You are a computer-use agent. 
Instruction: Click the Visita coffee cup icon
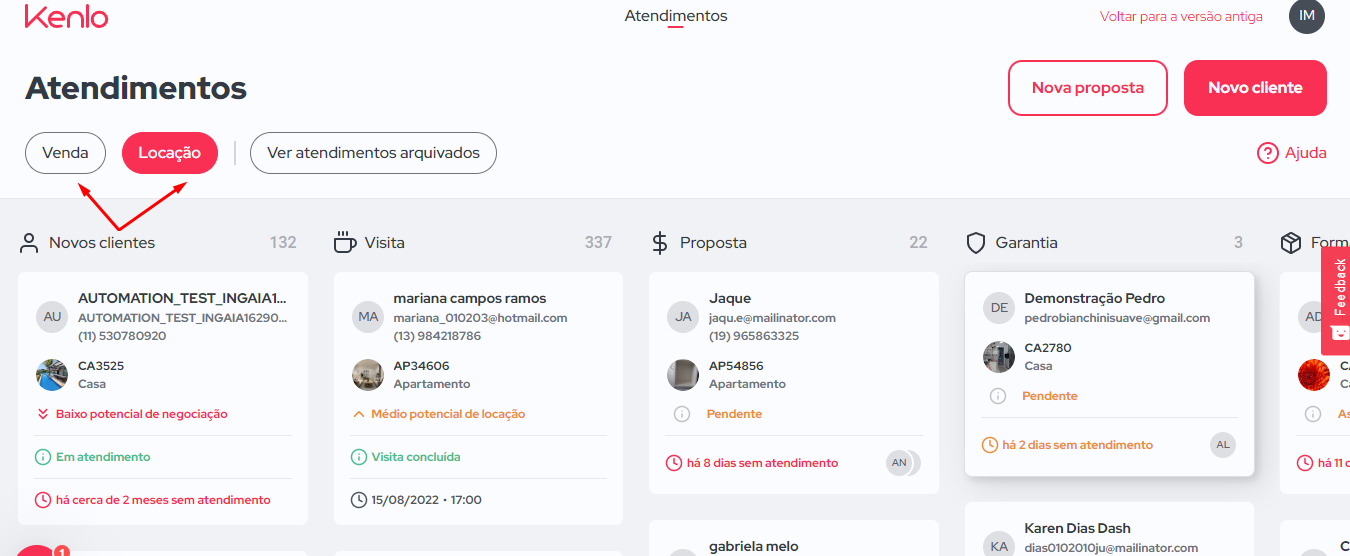click(344, 242)
